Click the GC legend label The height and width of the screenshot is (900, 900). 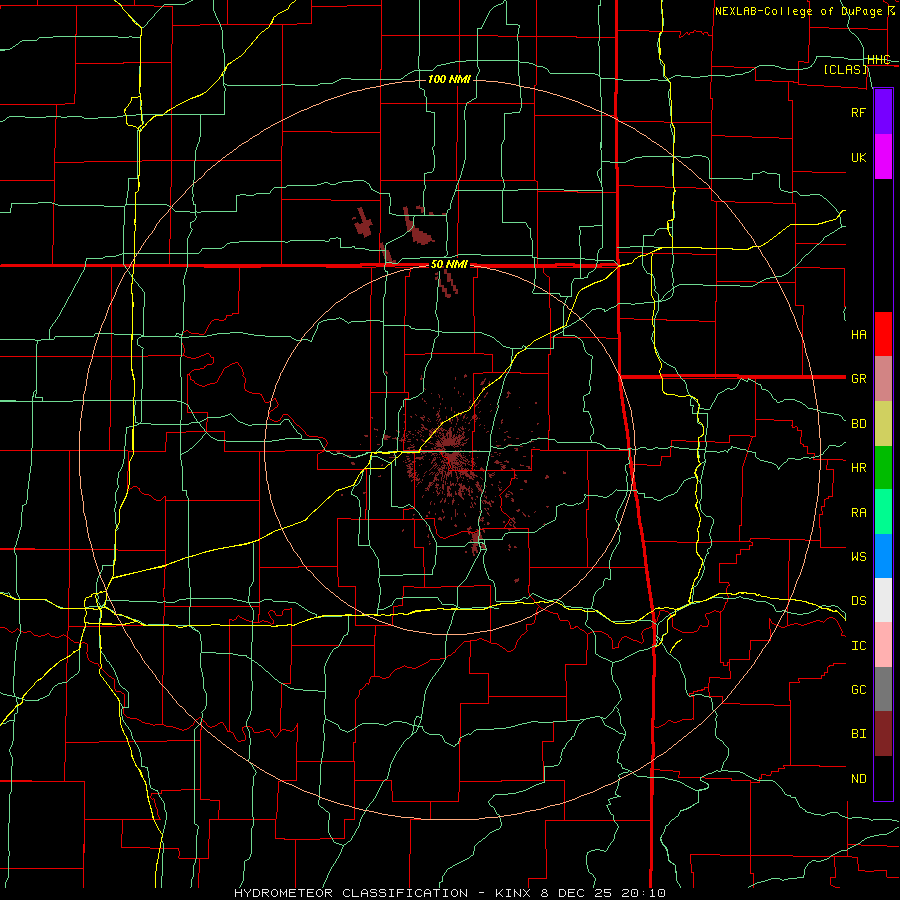[x=858, y=689]
